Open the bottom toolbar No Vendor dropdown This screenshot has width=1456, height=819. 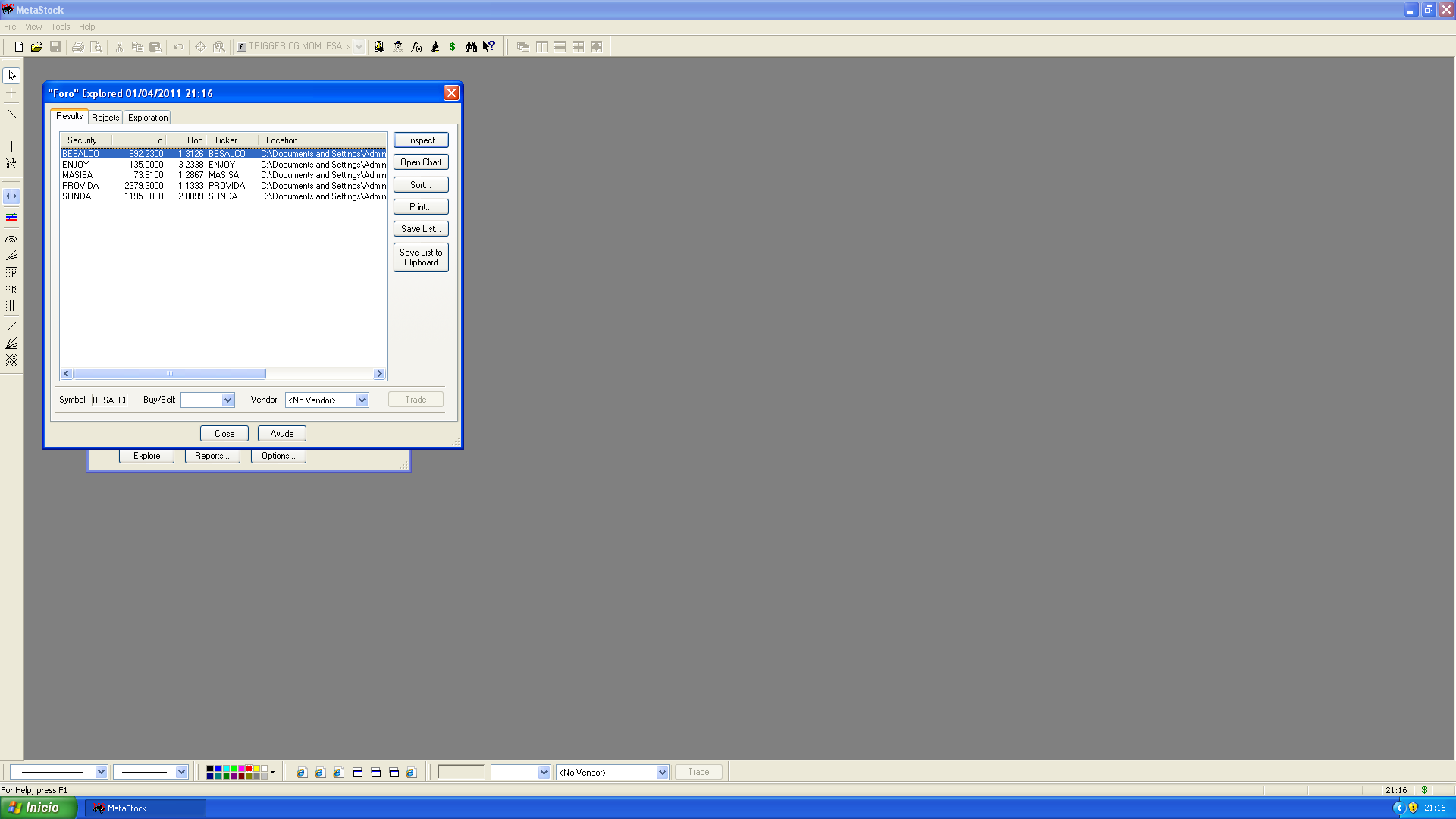[x=662, y=772]
